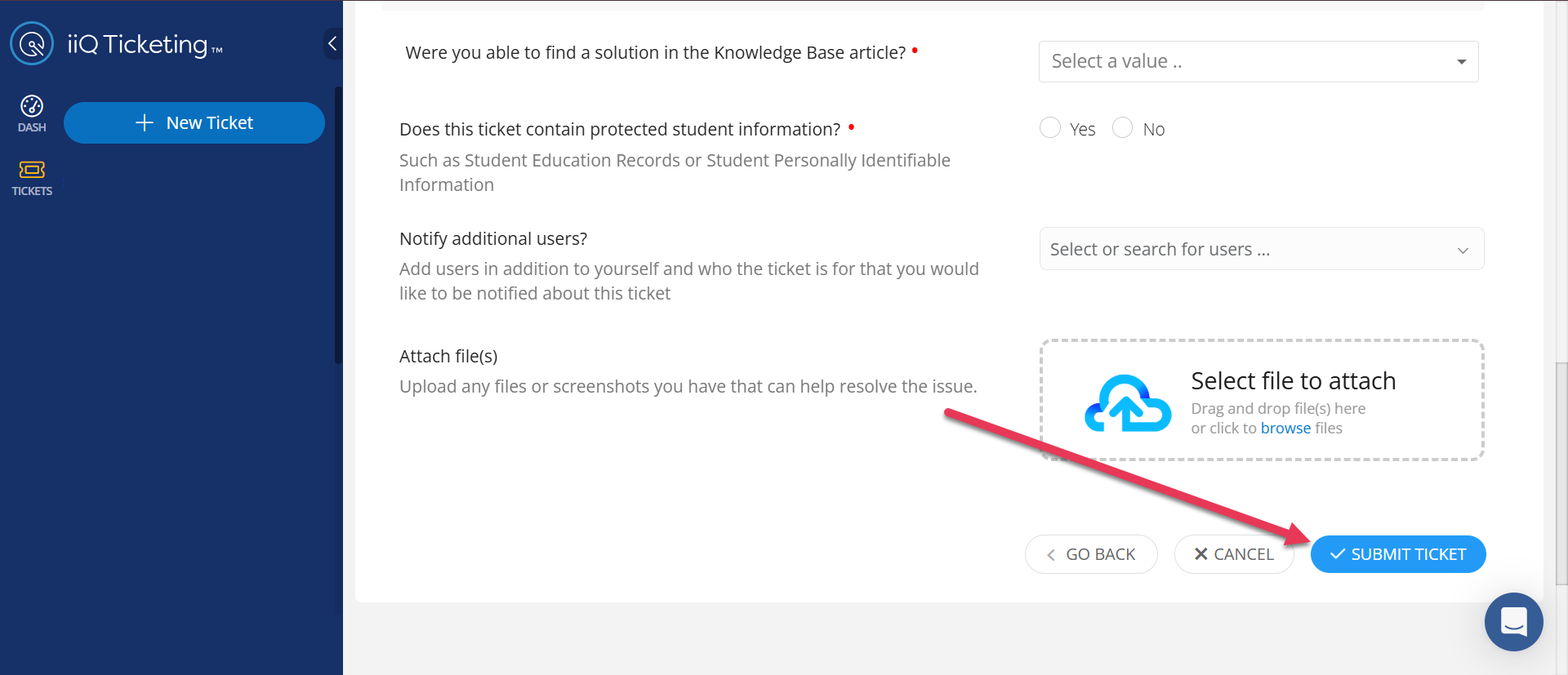Select Yes for protected student information

(1050, 127)
